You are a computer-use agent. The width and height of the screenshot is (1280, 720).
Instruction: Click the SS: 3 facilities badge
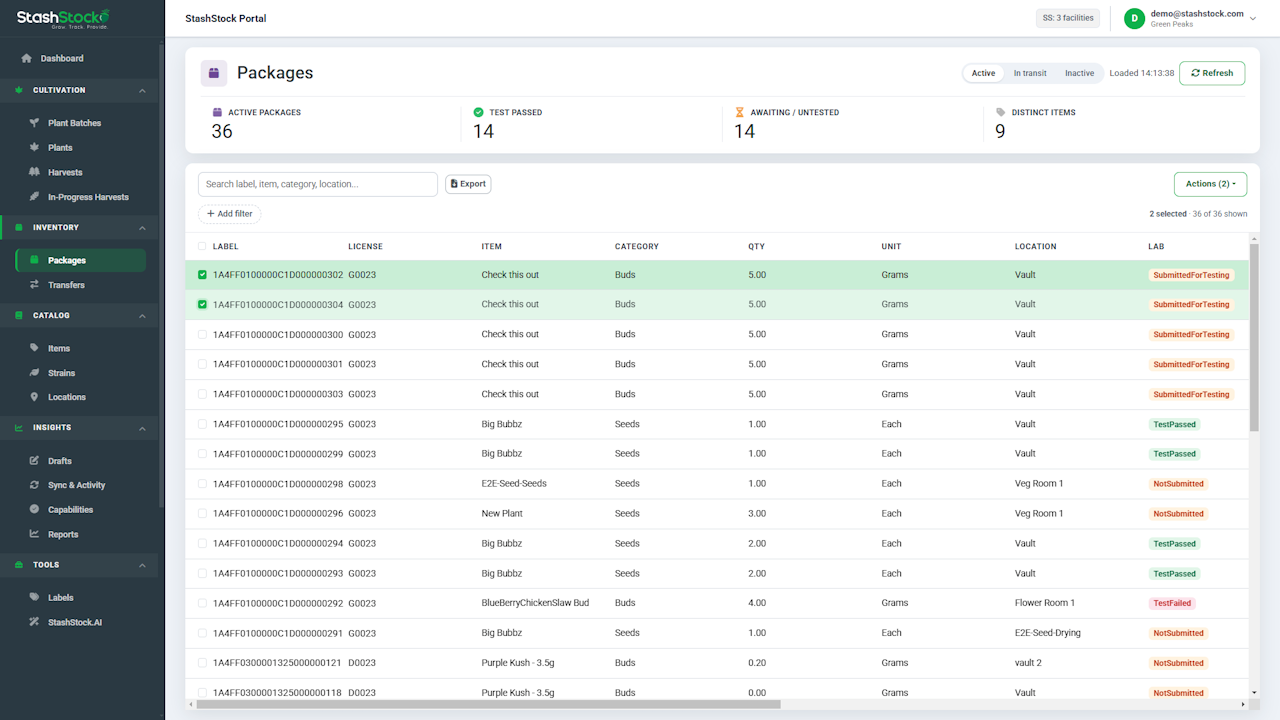click(x=1068, y=18)
